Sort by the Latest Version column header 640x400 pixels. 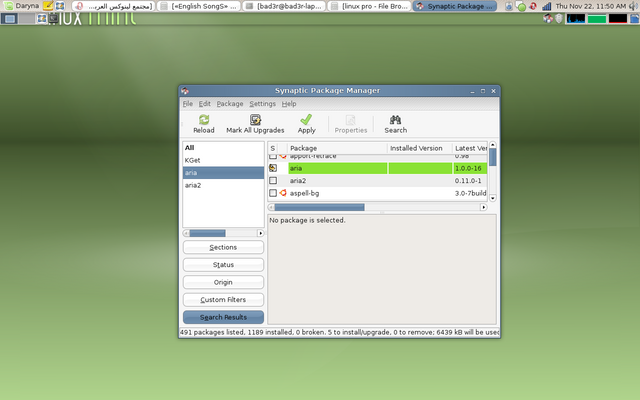(470, 148)
